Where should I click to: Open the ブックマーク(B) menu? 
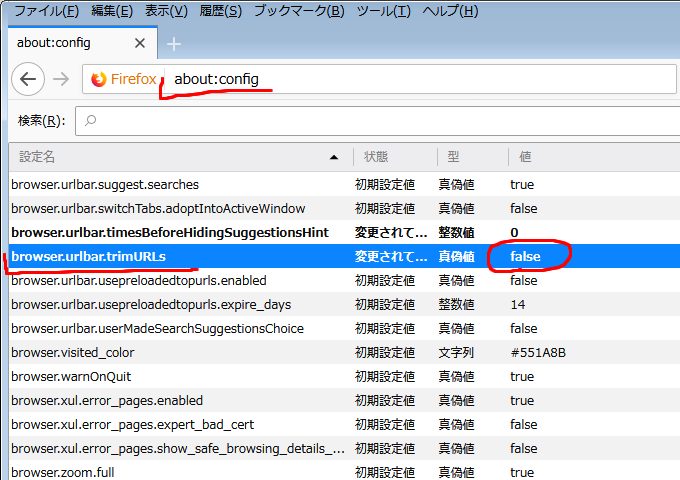click(x=298, y=11)
